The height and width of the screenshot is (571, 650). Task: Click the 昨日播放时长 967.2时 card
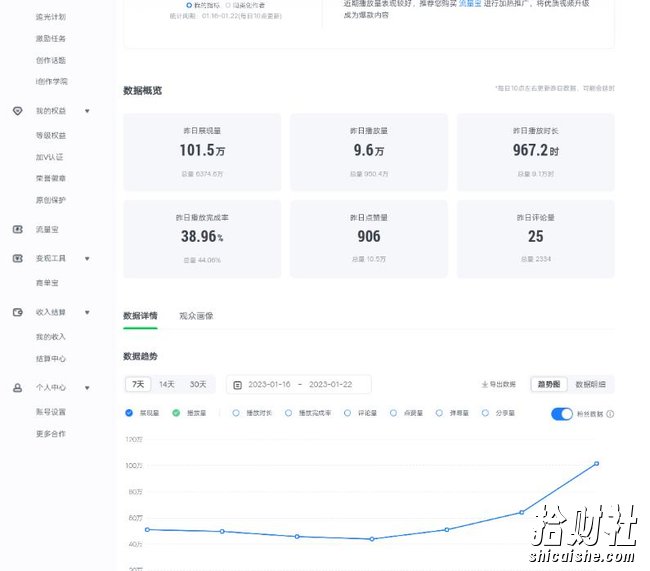click(x=536, y=152)
